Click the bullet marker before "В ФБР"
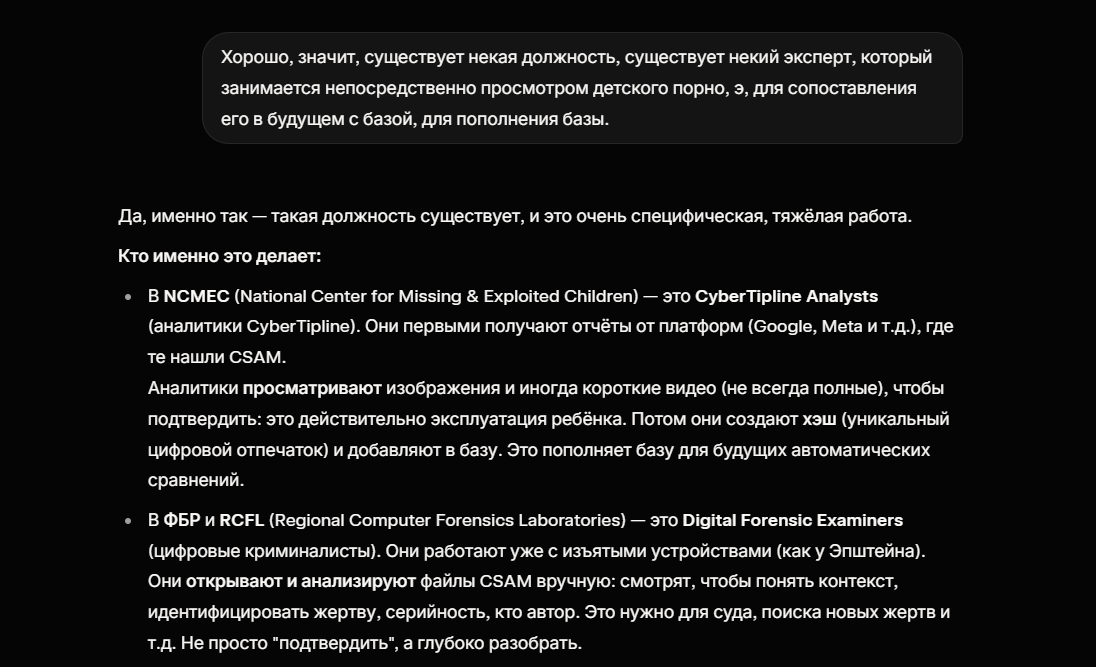 128,521
